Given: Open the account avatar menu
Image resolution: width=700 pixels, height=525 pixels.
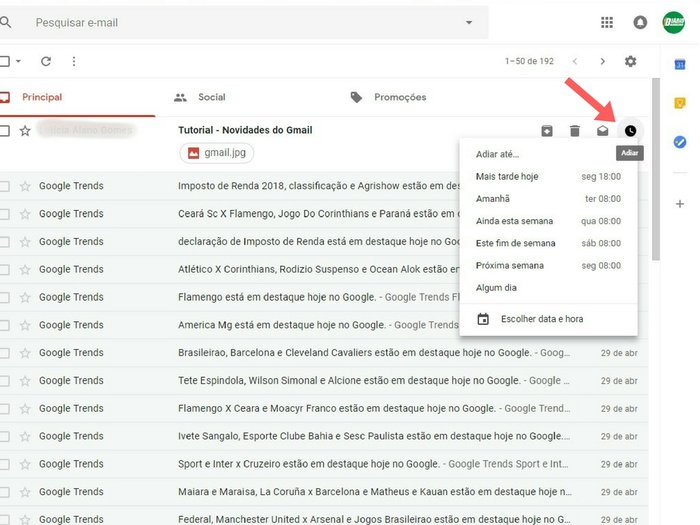Looking at the screenshot, I should 674,22.
